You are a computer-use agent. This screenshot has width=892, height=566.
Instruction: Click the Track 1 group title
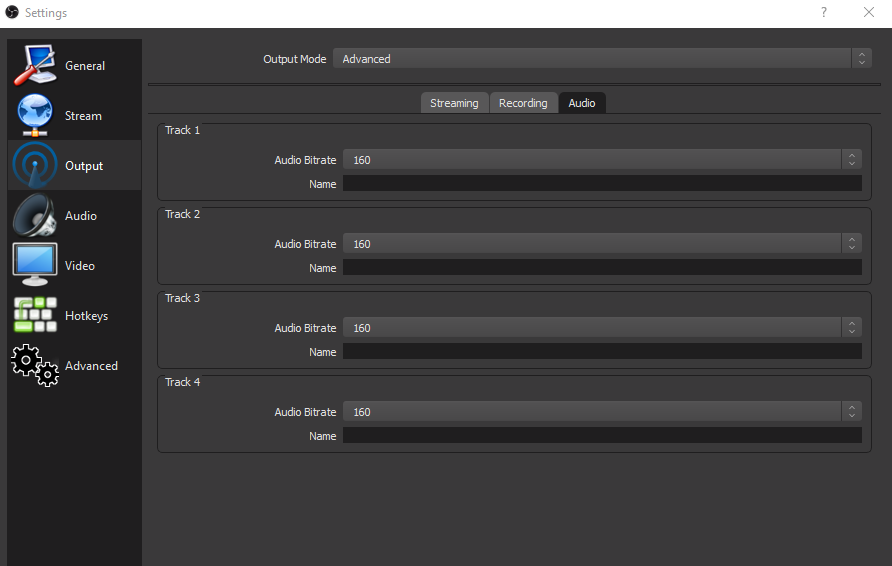pos(183,130)
